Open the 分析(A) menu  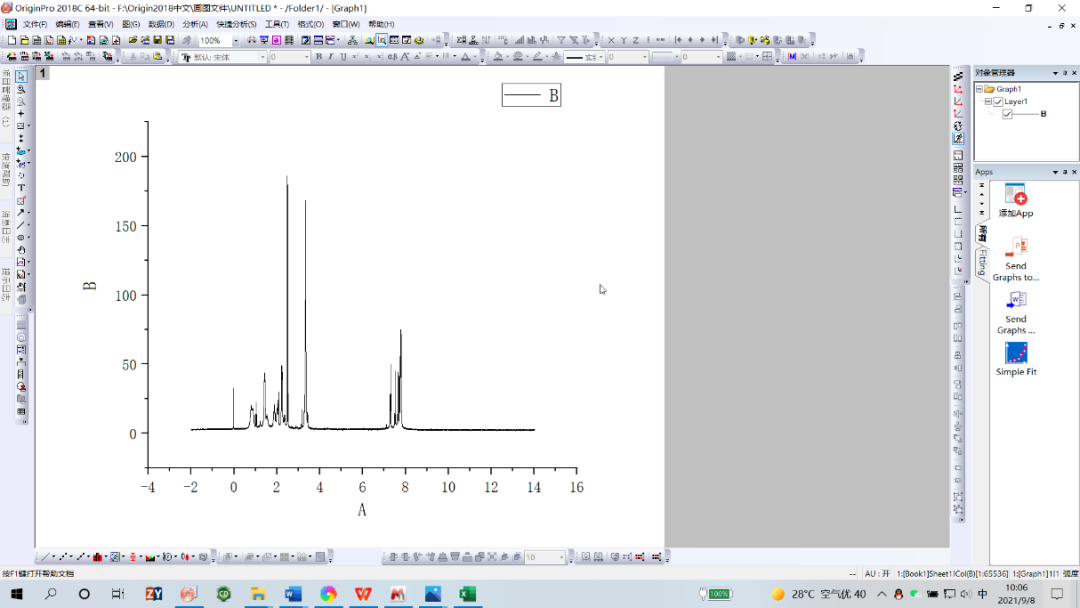[x=195, y=24]
